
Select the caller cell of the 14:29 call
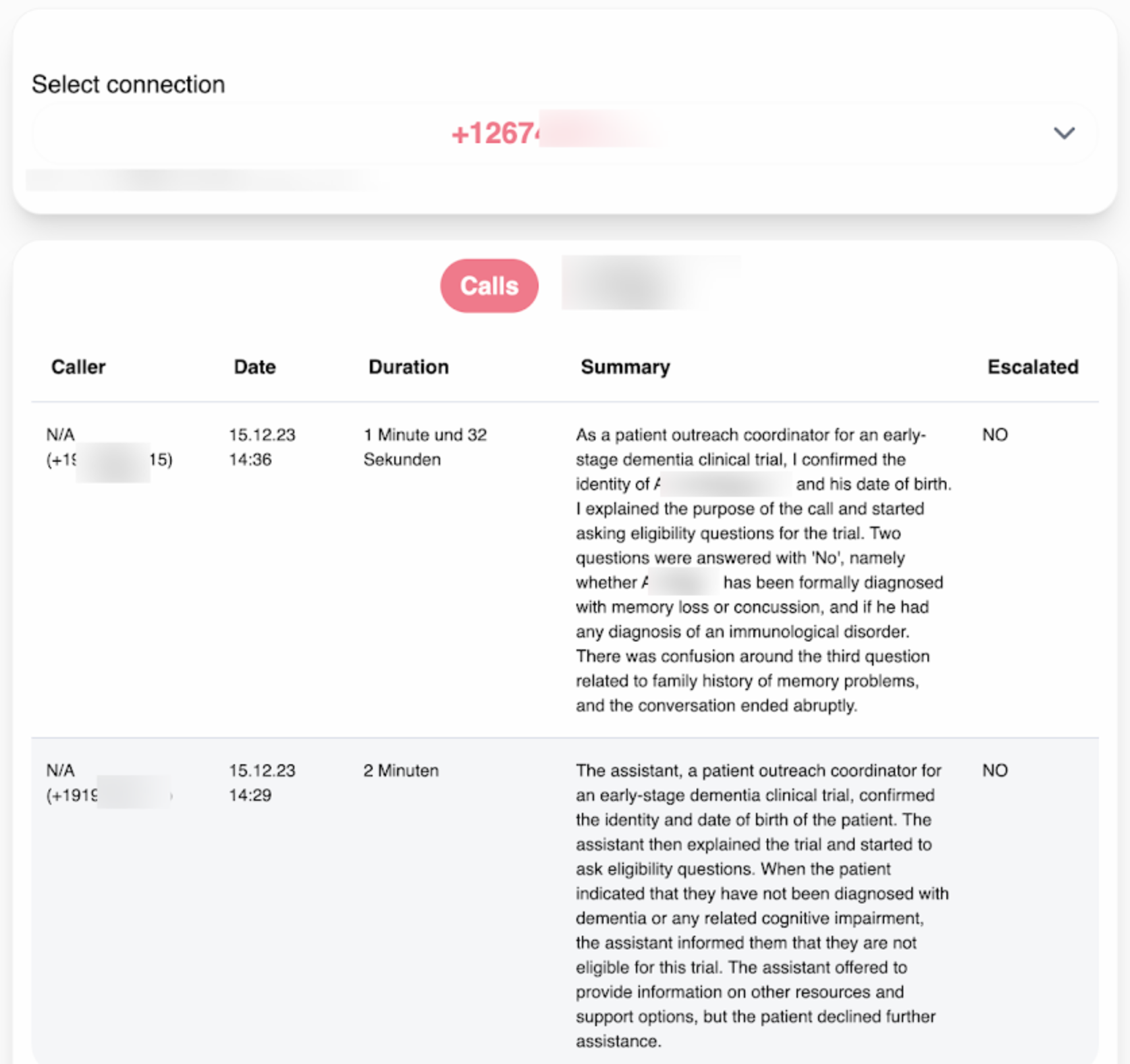pyautogui.click(x=109, y=783)
